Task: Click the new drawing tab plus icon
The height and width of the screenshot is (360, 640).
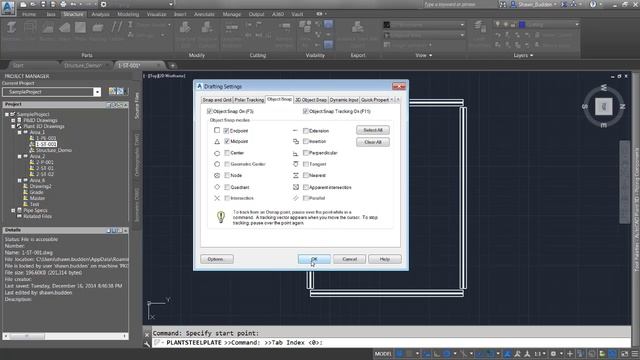Action: pyautogui.click(x=172, y=65)
